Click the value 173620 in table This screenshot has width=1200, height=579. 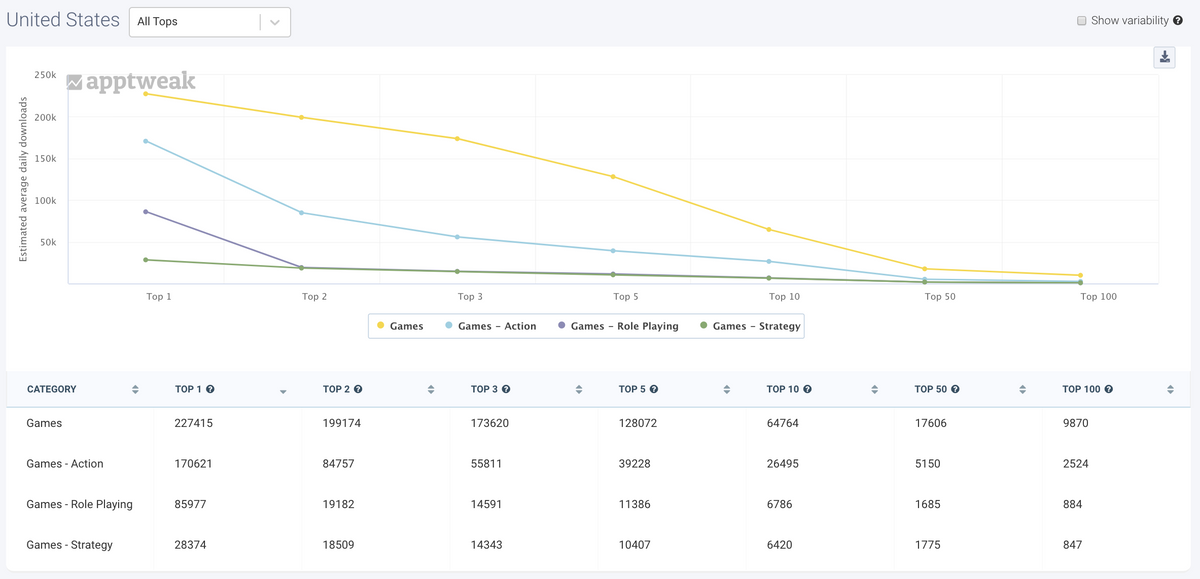[490, 423]
